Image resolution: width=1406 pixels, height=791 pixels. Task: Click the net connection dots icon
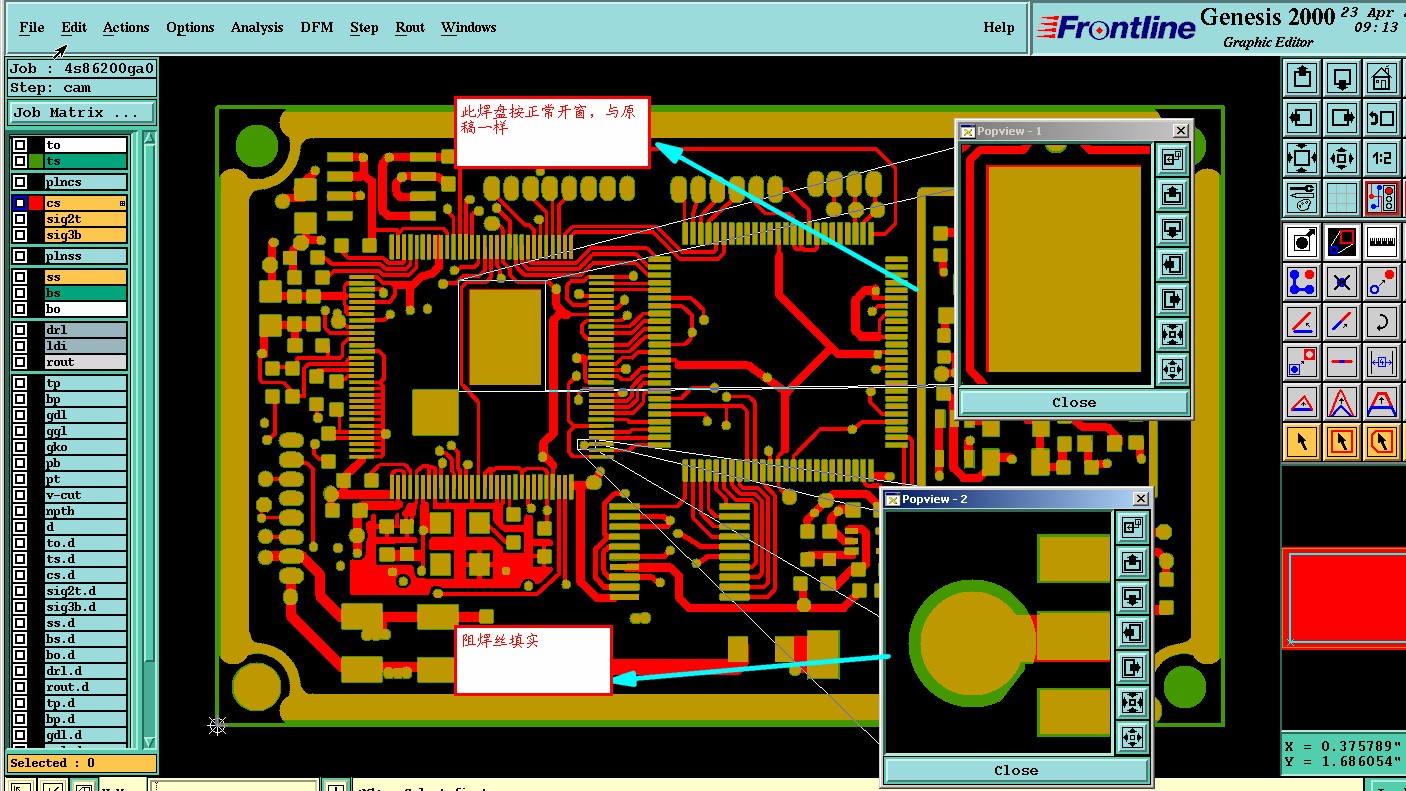[1301, 282]
